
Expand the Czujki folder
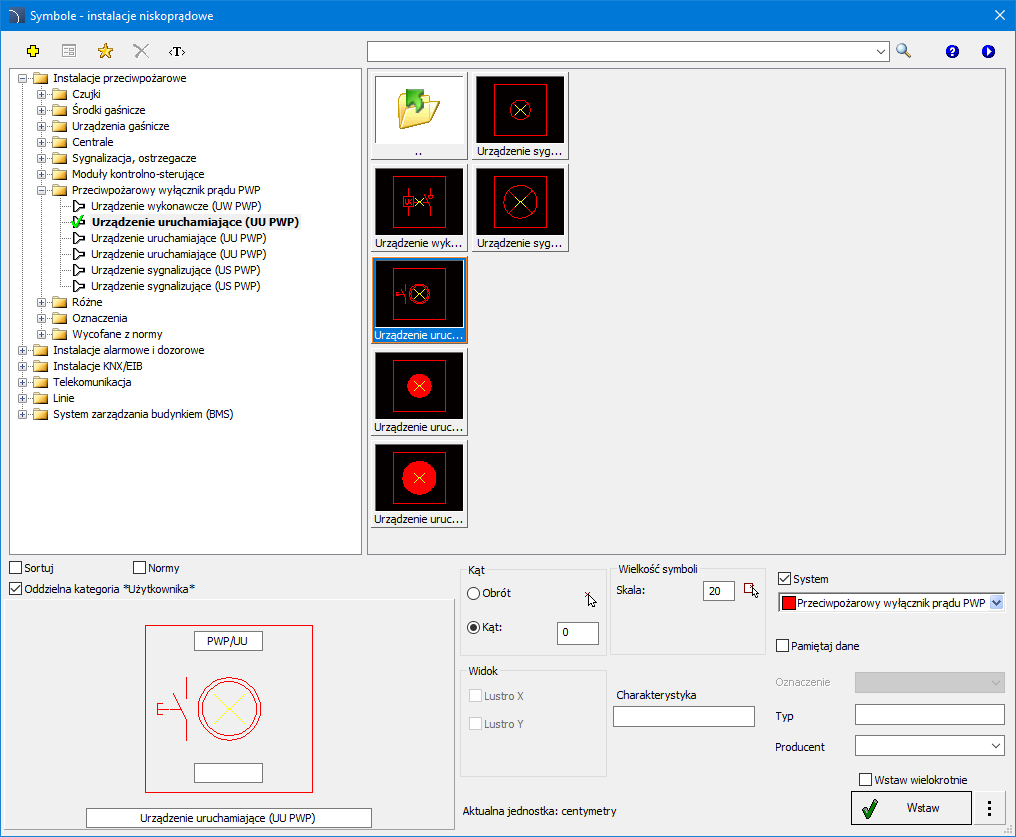click(41, 94)
